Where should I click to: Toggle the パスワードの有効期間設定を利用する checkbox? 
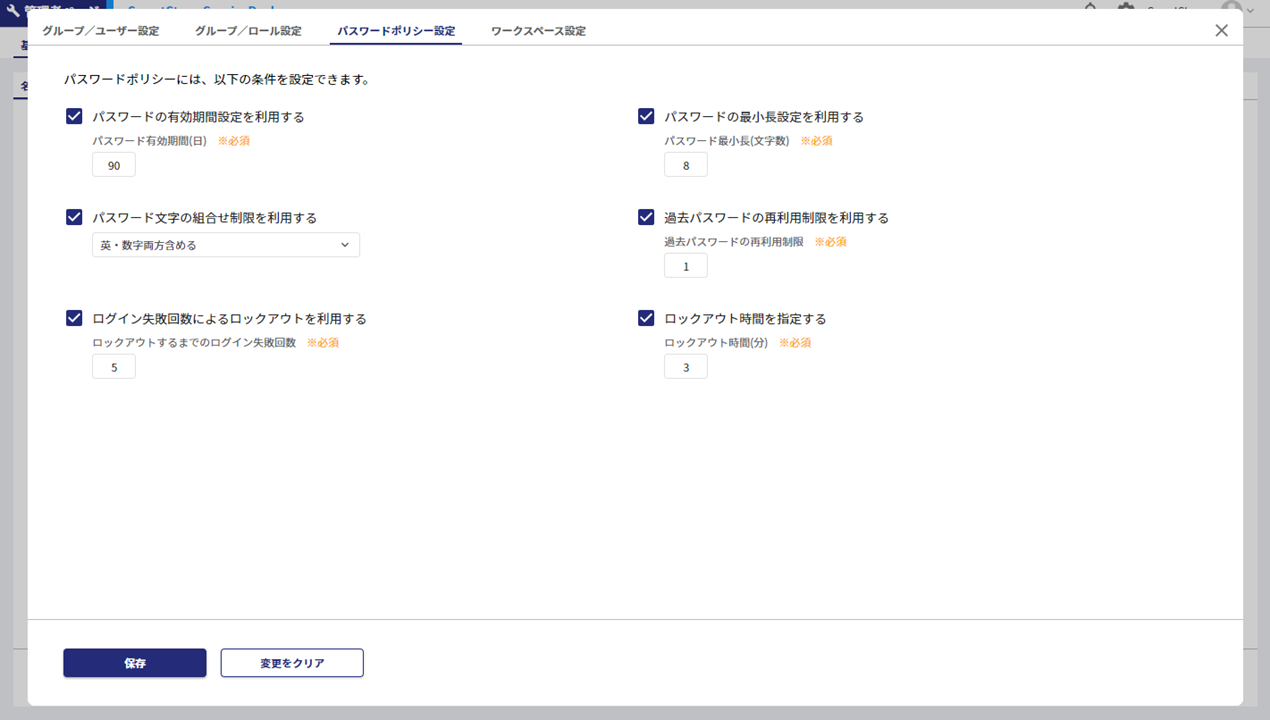pos(74,116)
